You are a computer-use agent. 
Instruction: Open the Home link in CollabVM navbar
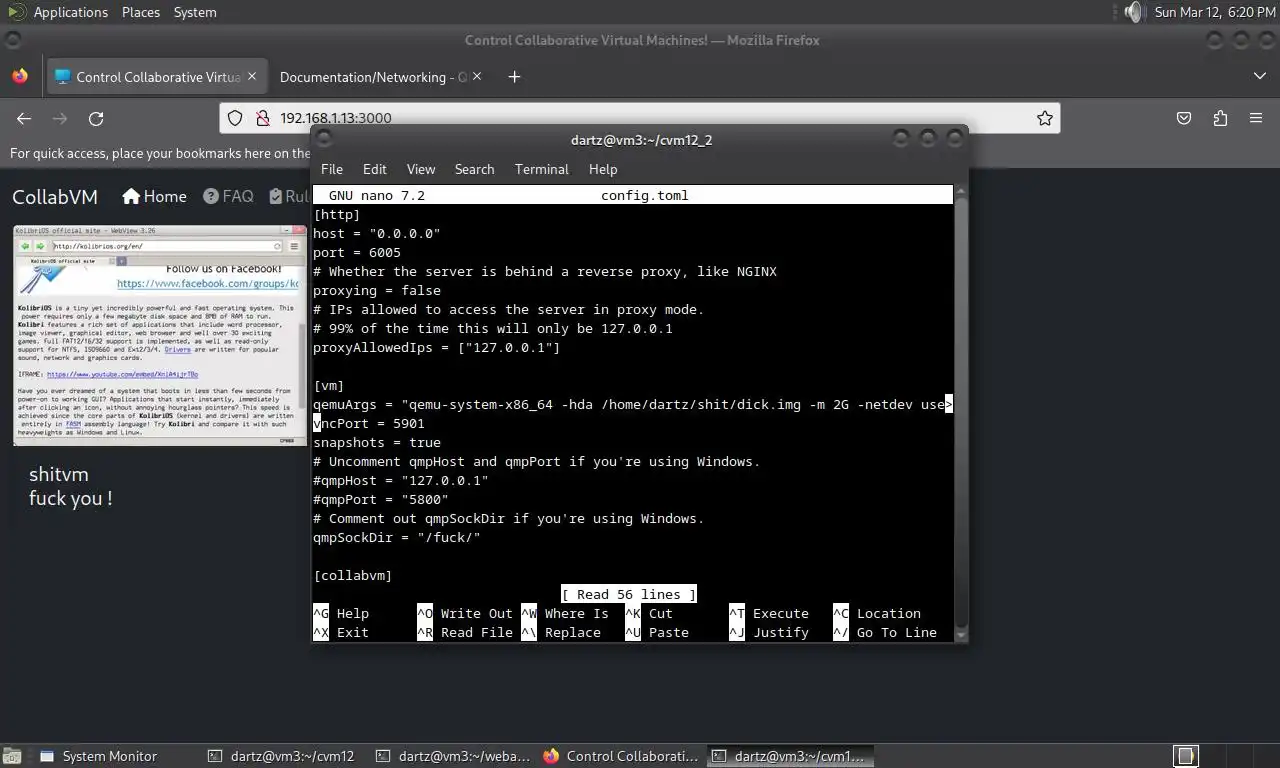coord(154,196)
